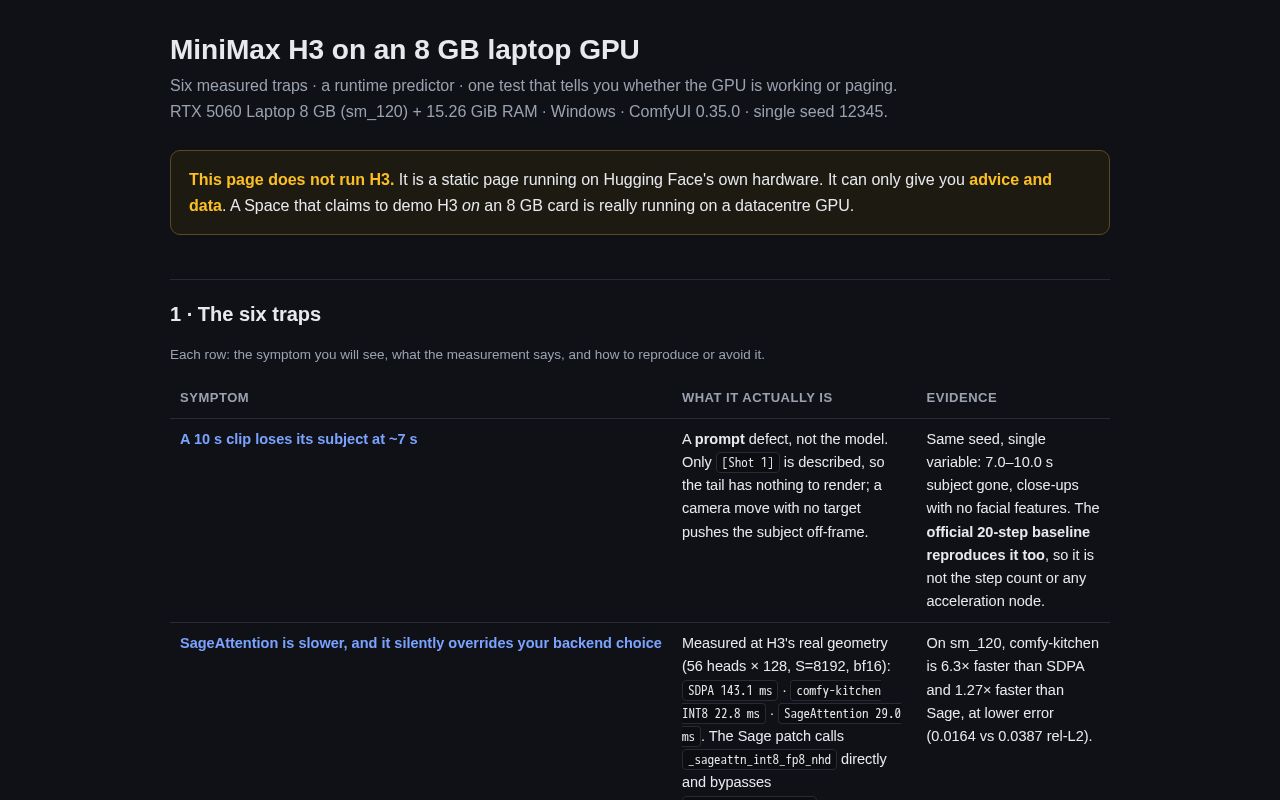Click the 'Each row: the symptom you will see' caption
This screenshot has width=1280, height=800.
(467, 355)
